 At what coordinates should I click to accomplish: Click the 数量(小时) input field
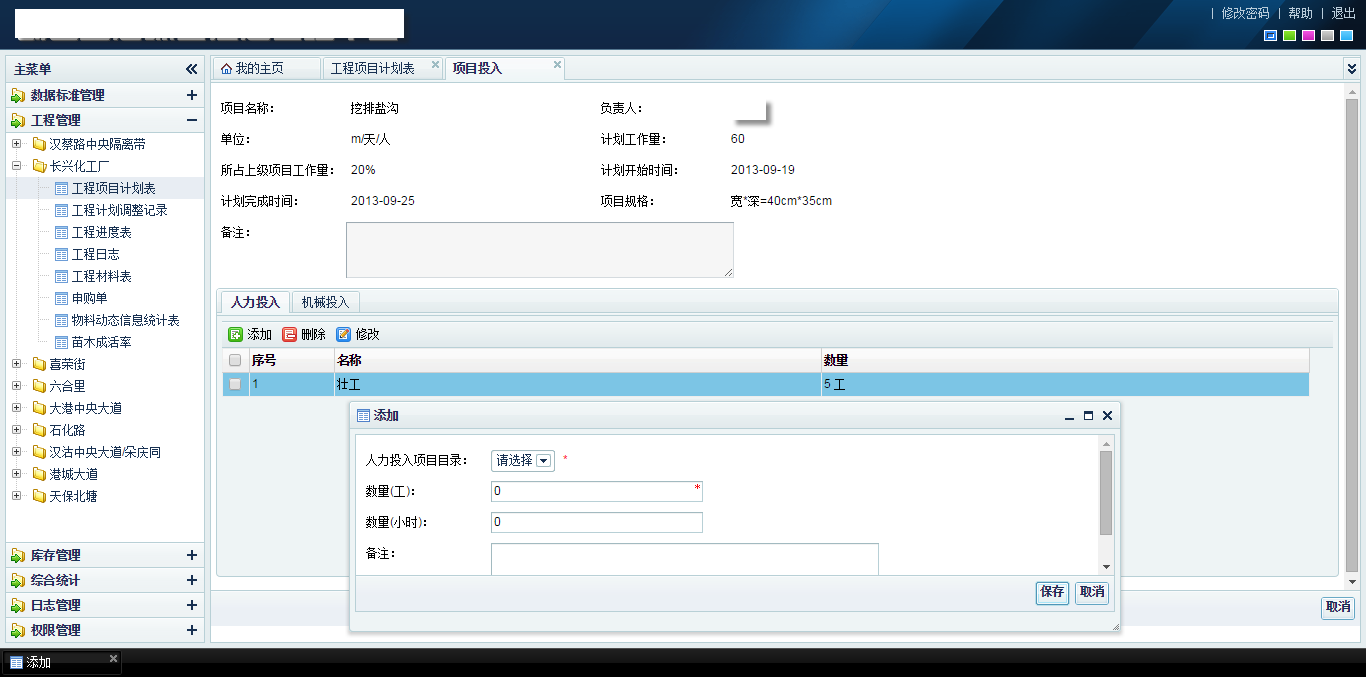point(596,522)
